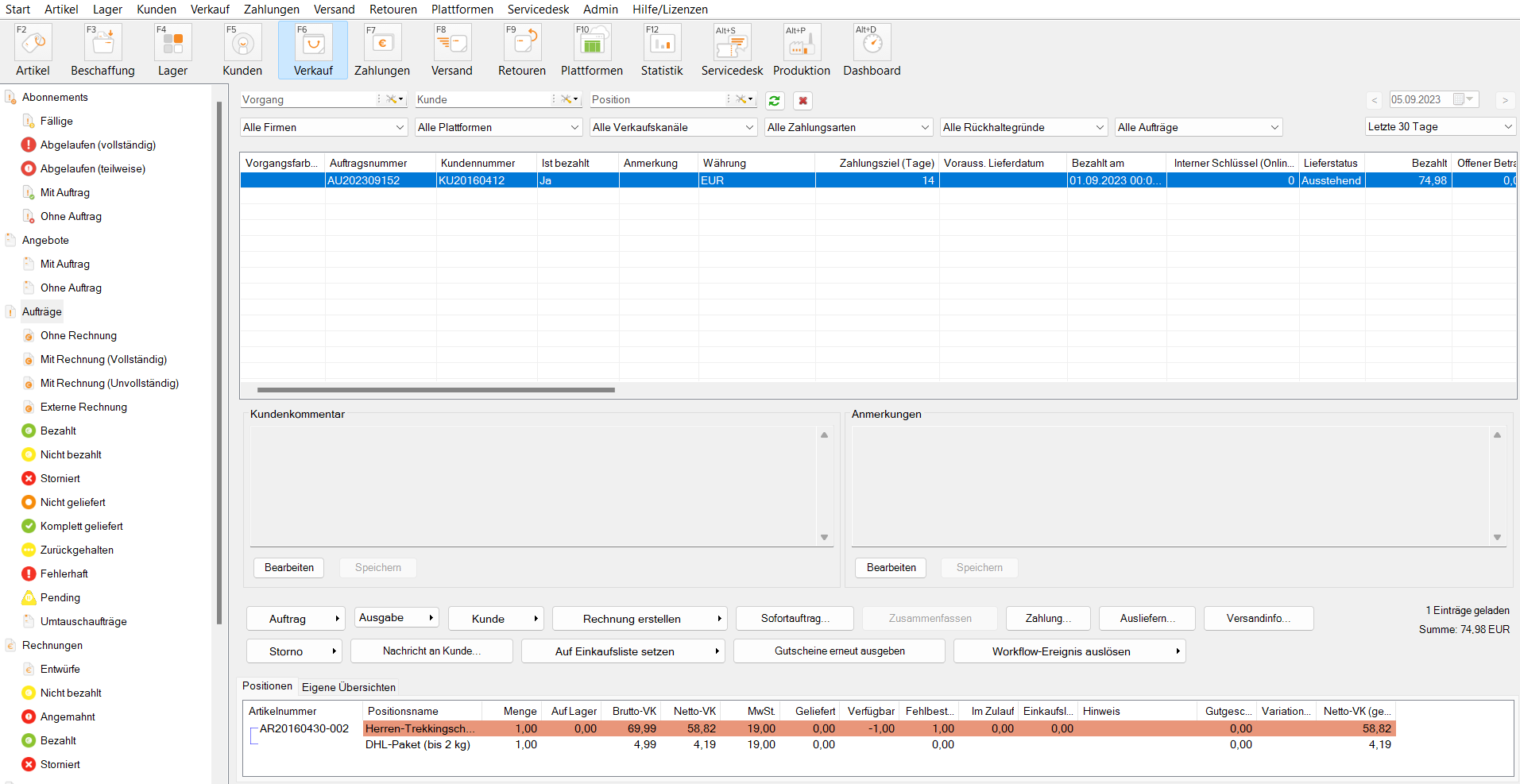This screenshot has width=1520, height=784.
Task: Click the horizontal scrollbar of the orders table
Action: point(435,390)
